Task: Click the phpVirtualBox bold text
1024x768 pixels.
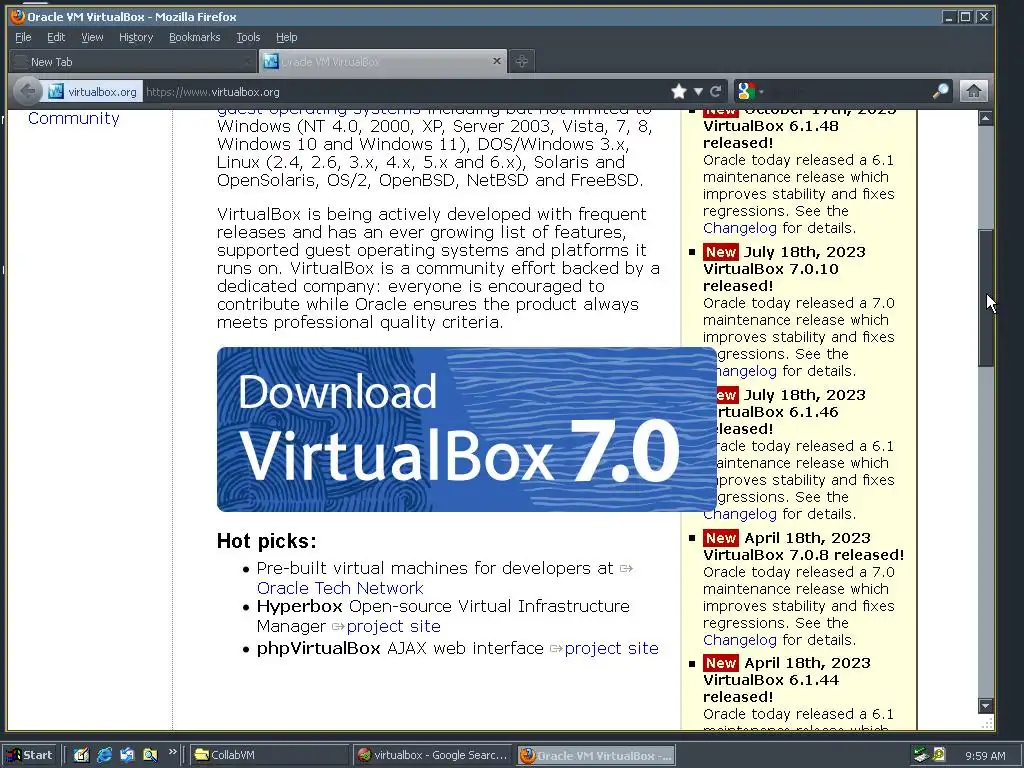Action: tap(318, 648)
